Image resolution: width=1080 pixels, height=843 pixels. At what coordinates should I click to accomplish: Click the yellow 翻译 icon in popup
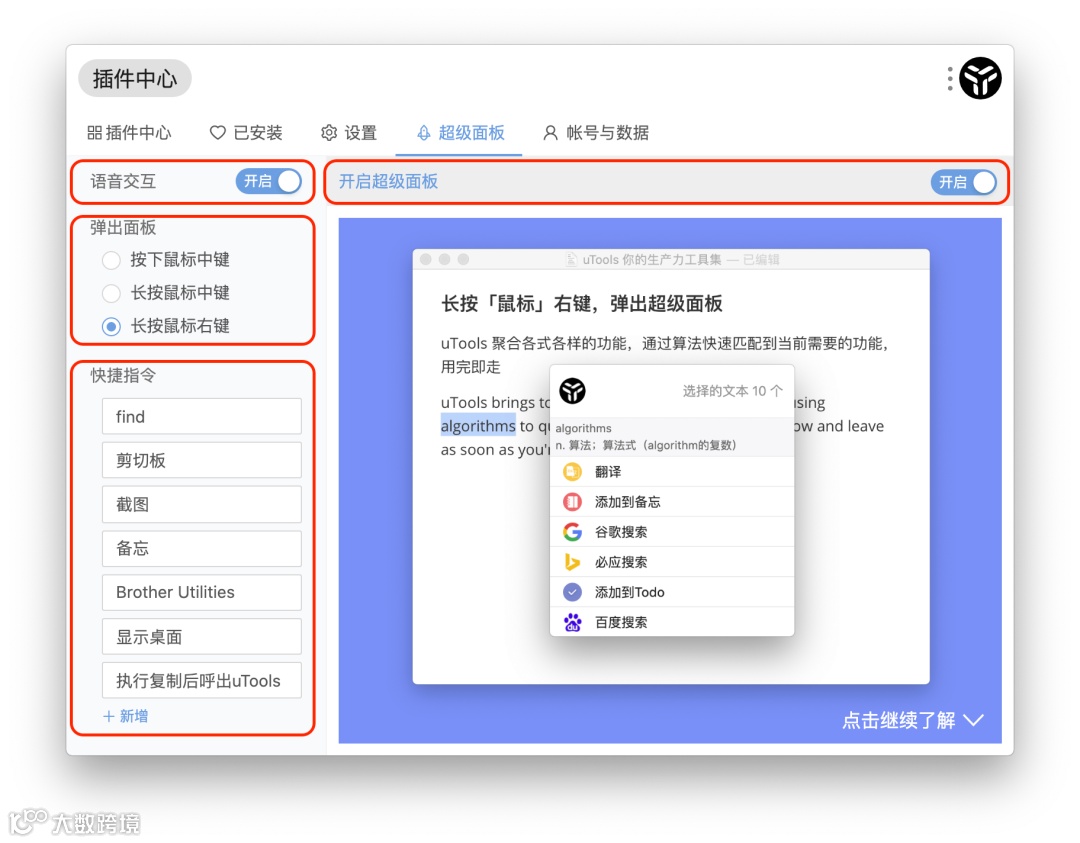pos(572,472)
